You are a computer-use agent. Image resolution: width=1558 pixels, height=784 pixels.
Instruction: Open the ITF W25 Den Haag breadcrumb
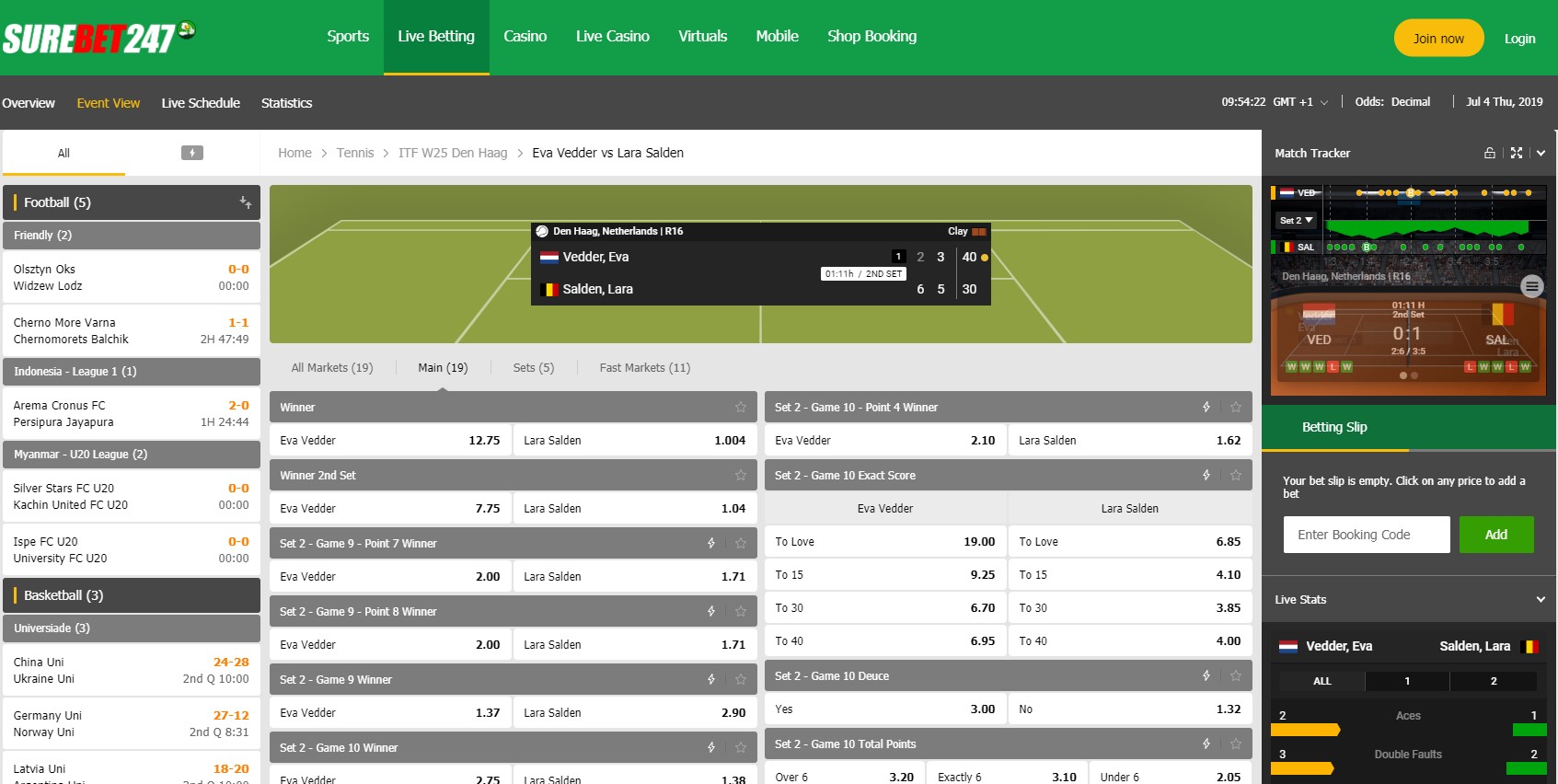[x=453, y=153]
